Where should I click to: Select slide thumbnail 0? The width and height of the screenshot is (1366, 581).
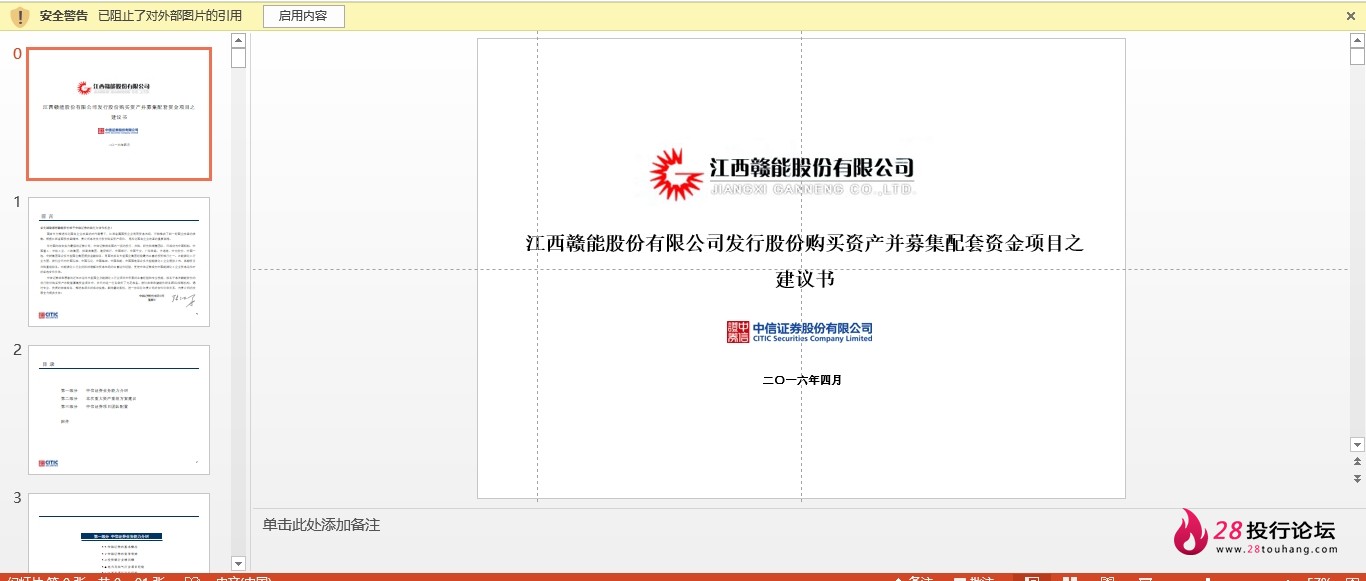coord(119,114)
